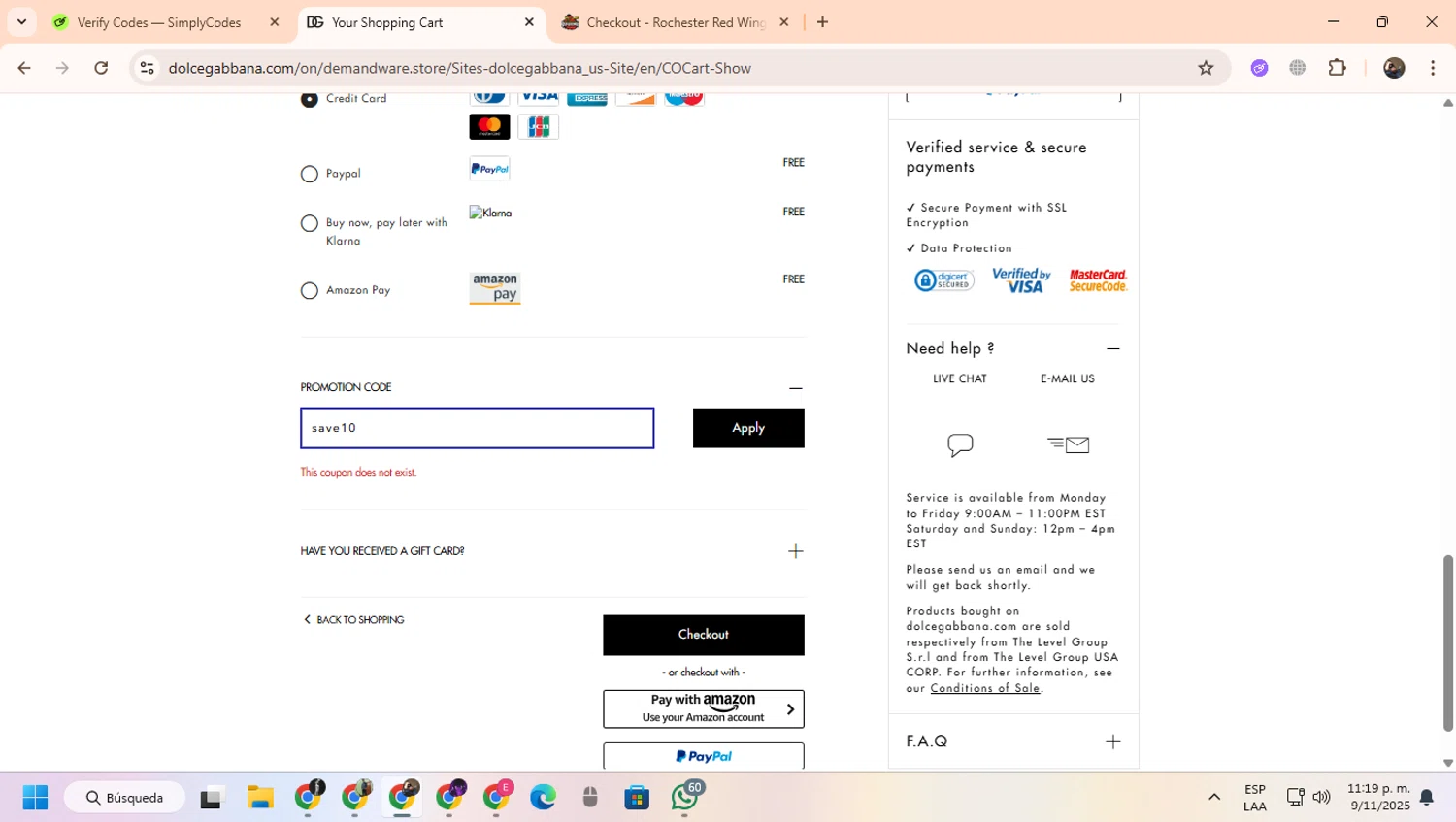
Task: Collapse the Need help section
Action: pos(1113,348)
